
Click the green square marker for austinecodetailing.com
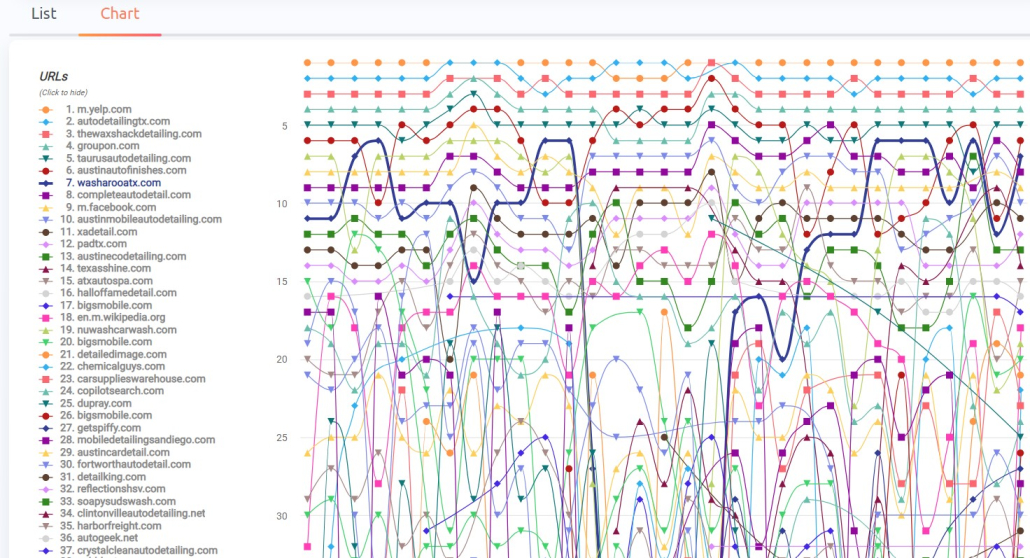(45, 256)
